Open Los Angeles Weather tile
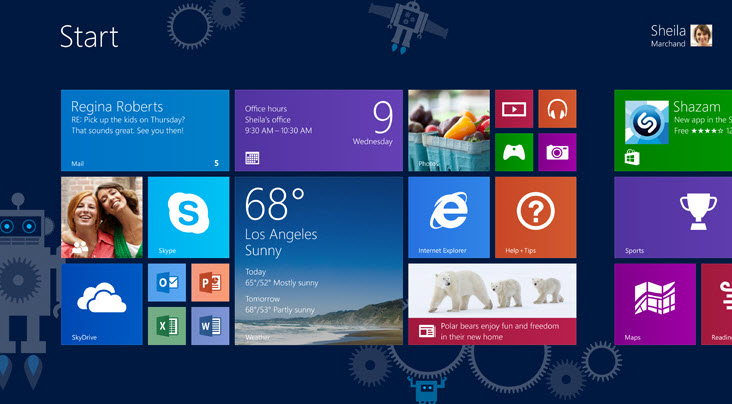The width and height of the screenshot is (732, 404). coord(318,261)
